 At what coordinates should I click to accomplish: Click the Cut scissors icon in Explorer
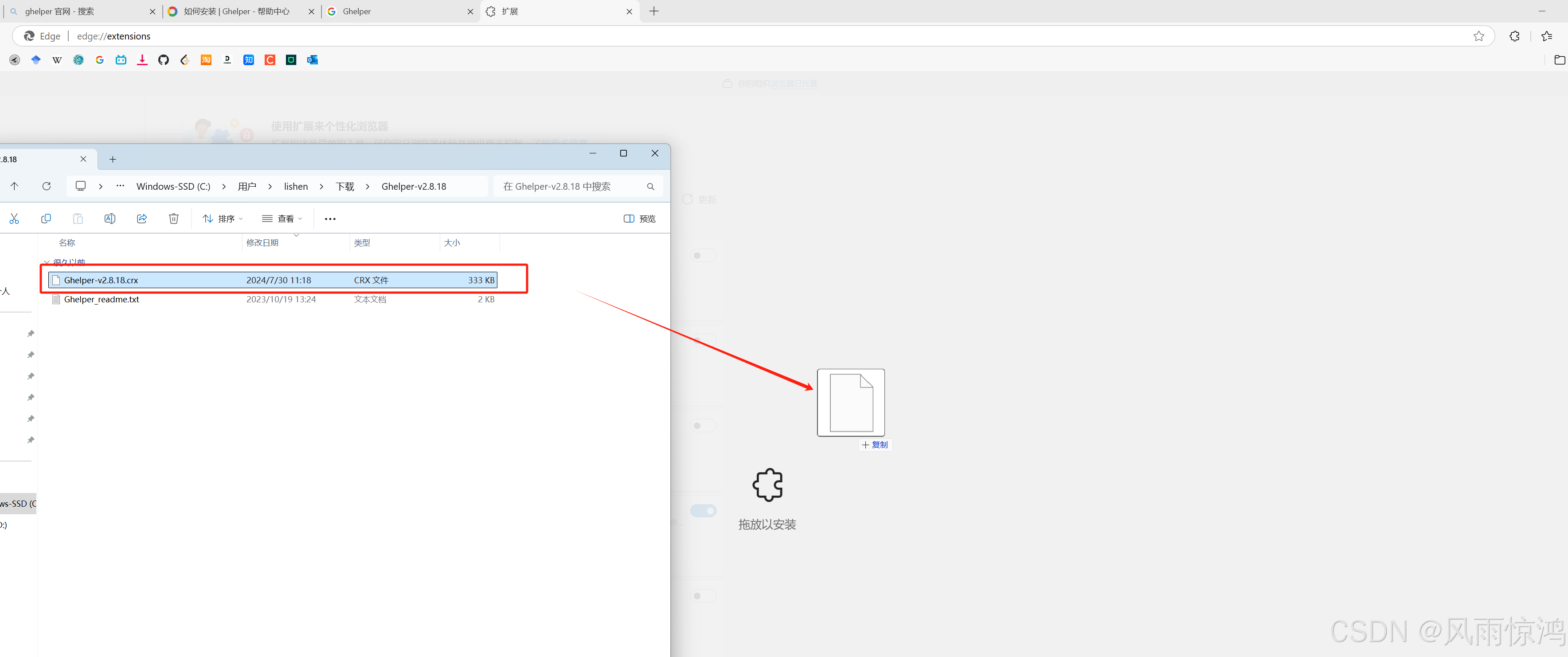tap(14, 219)
